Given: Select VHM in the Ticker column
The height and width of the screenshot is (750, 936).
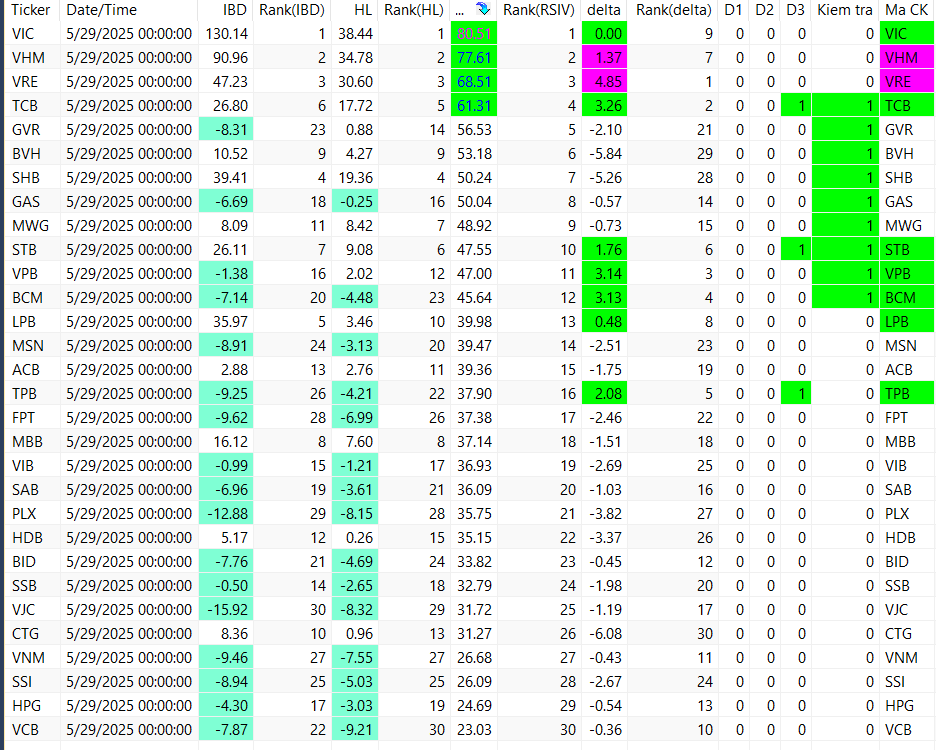Looking at the screenshot, I should 28,58.
